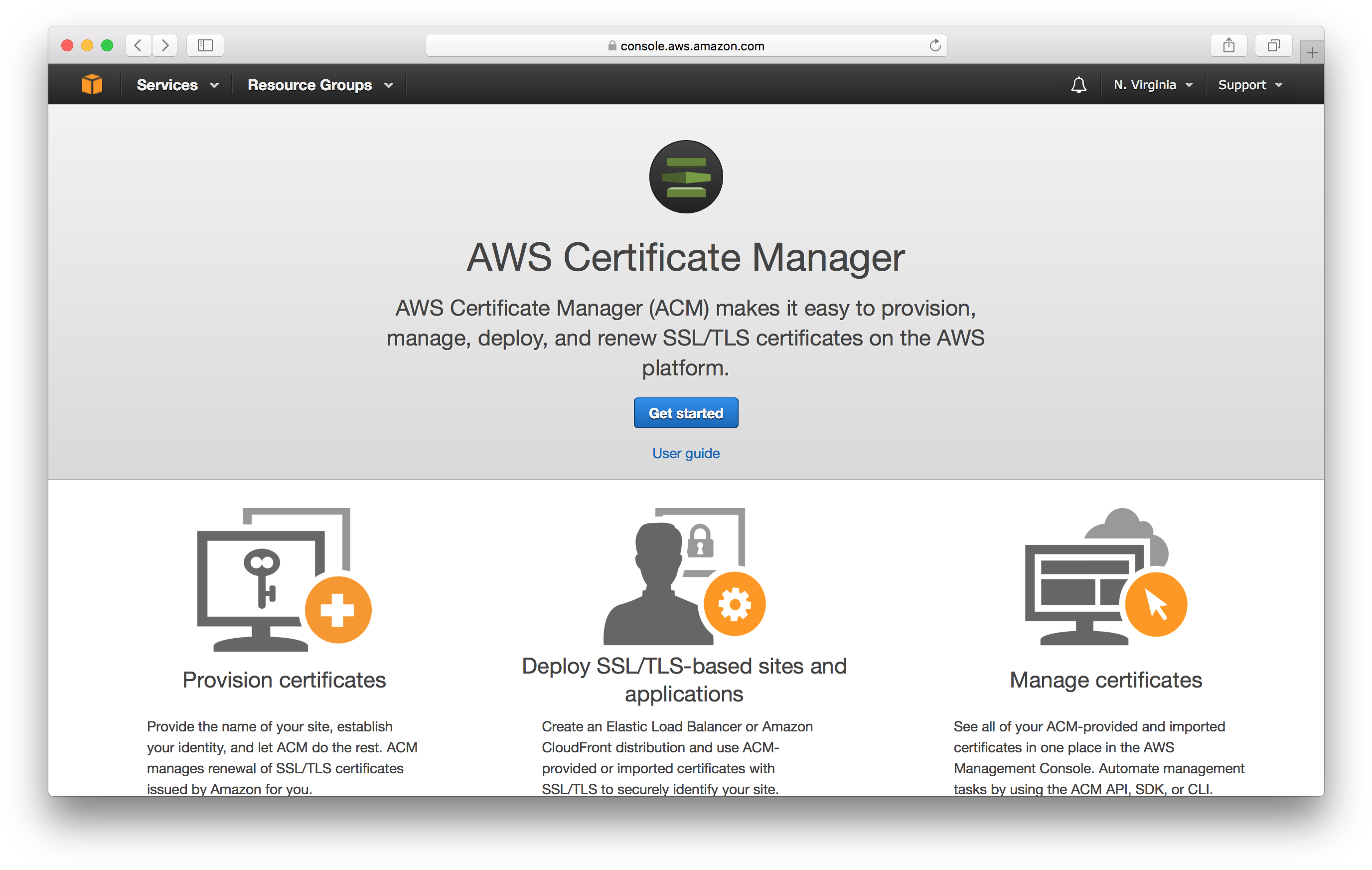This screenshot has height=870, width=1372.
Task: Click the Deploy SSL/TLS person lock icon
Action: pos(684,576)
